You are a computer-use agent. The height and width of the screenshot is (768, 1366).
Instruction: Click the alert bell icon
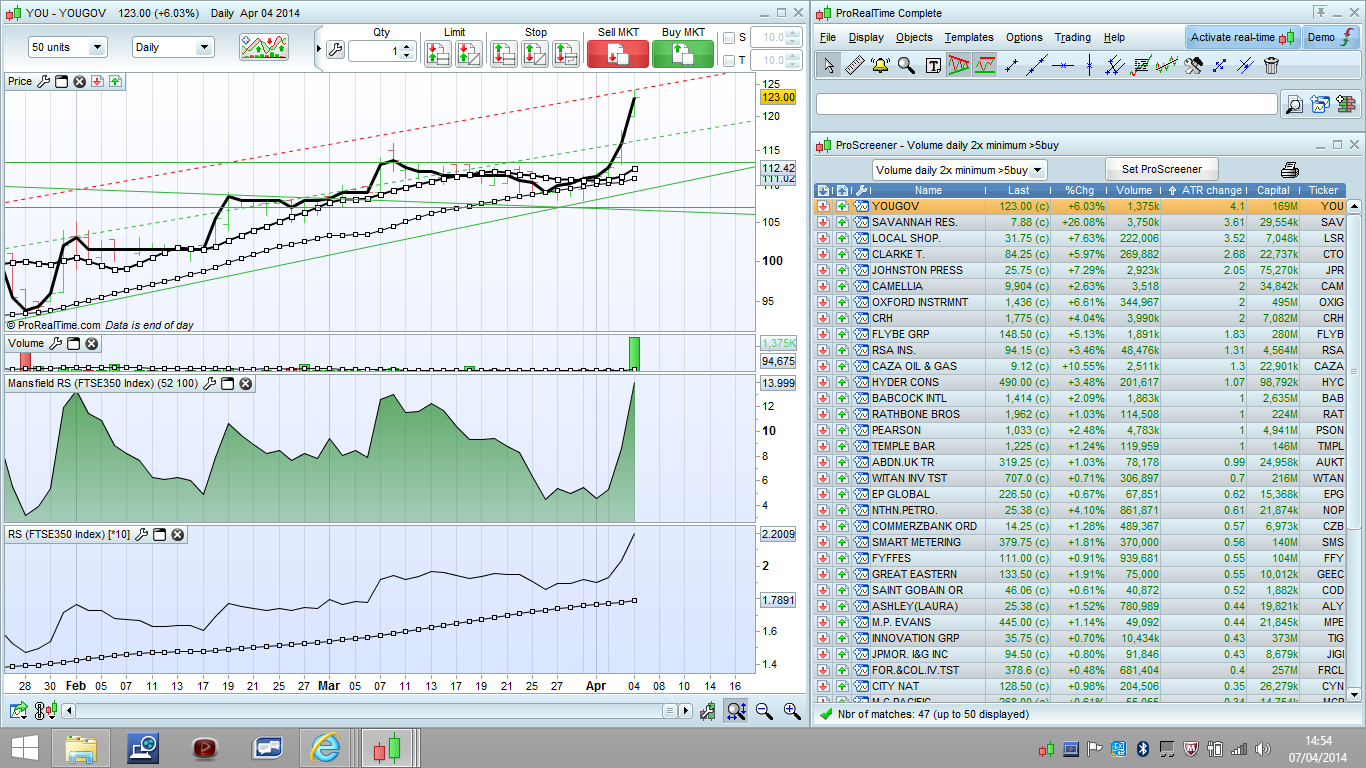click(x=880, y=66)
